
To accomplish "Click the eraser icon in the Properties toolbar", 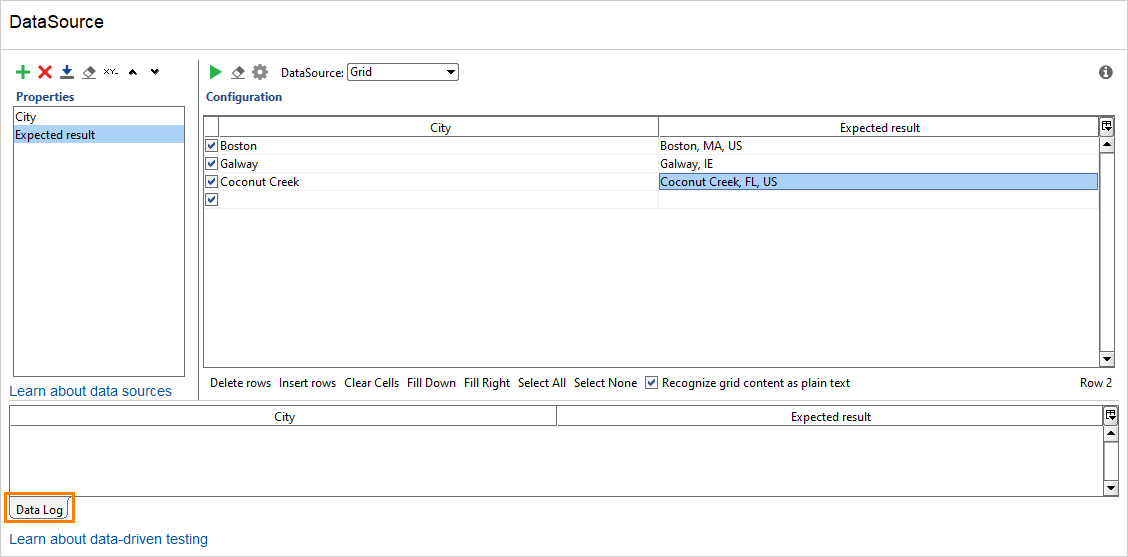I will pyautogui.click(x=89, y=72).
